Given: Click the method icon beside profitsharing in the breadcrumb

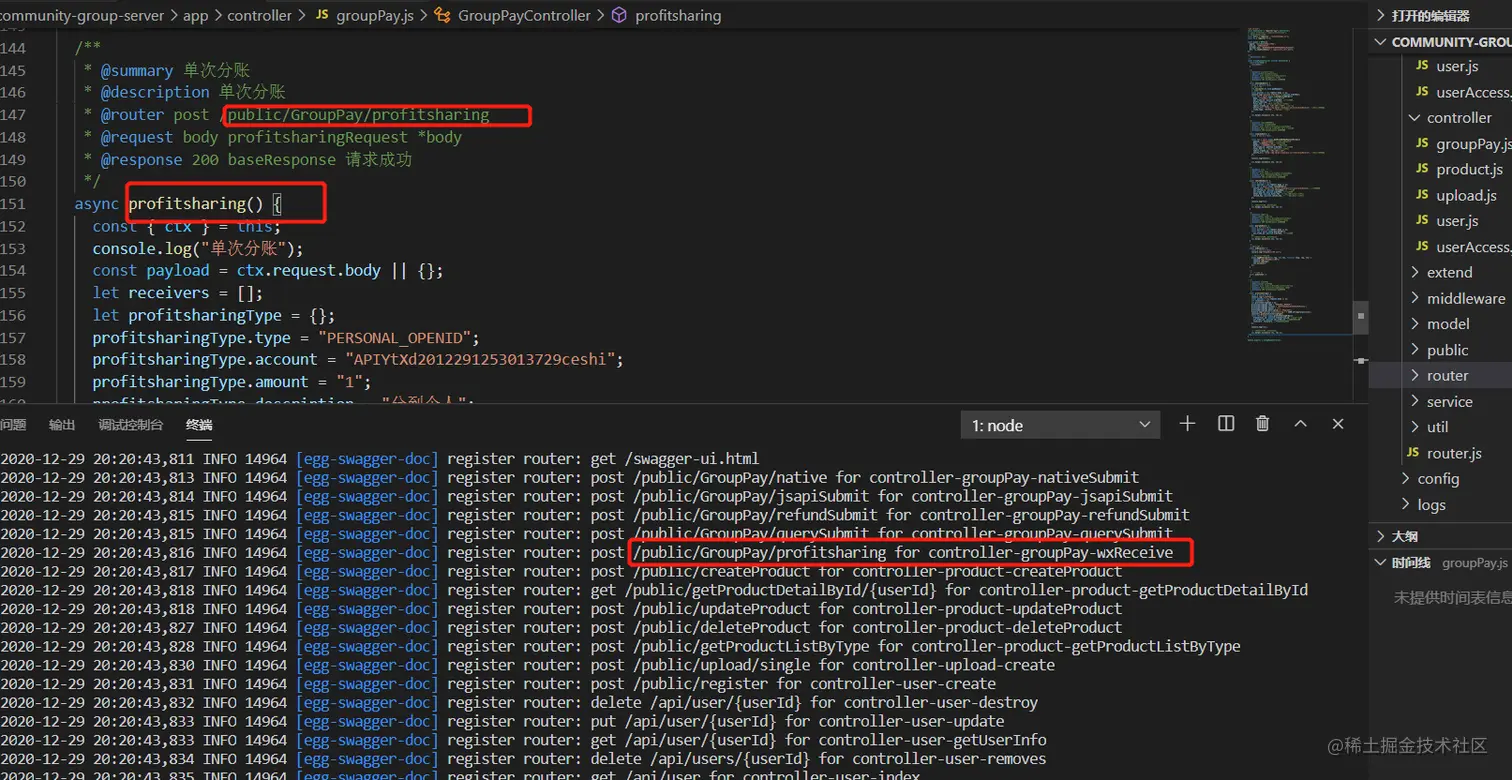Looking at the screenshot, I should click(618, 15).
